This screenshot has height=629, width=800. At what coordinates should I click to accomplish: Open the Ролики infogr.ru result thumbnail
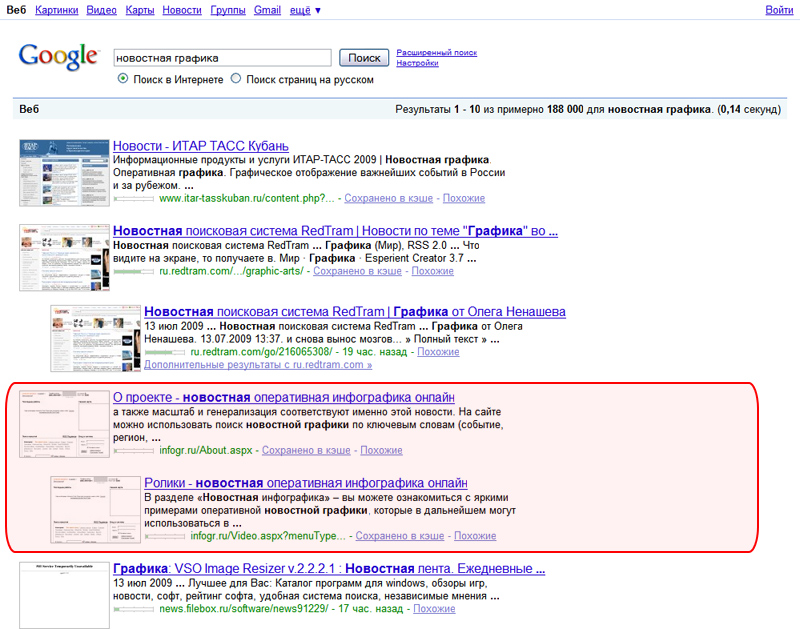95,510
